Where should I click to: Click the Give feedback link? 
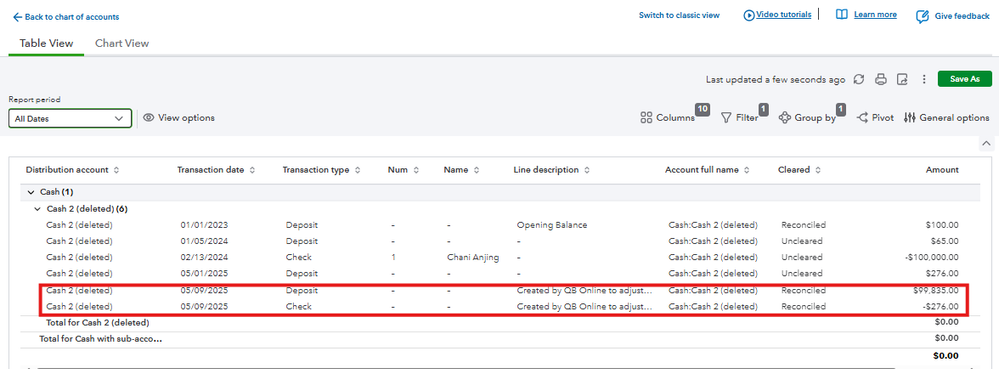click(962, 17)
